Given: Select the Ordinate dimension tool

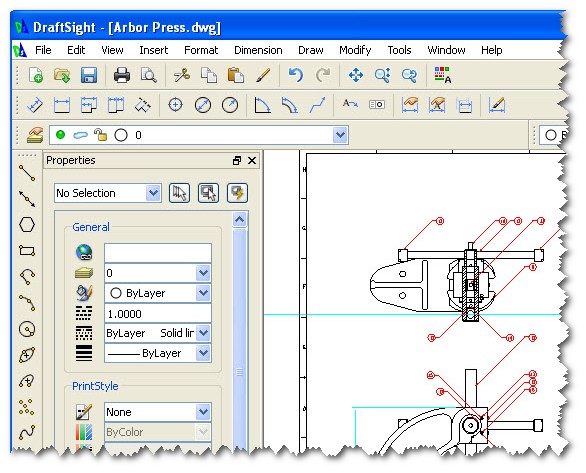Looking at the screenshot, I should coord(142,105).
